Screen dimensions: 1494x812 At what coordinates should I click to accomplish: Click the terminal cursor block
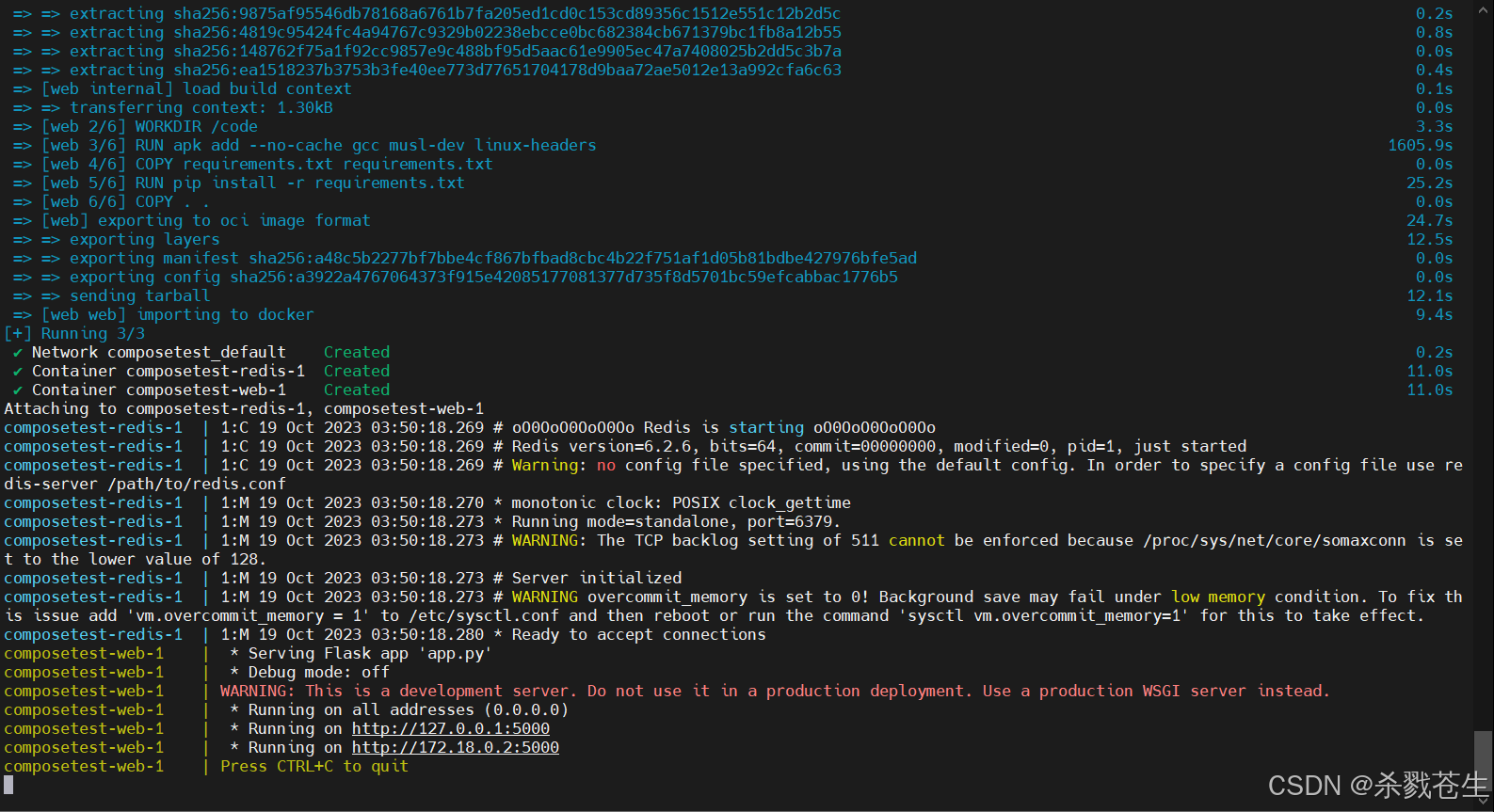(8, 785)
